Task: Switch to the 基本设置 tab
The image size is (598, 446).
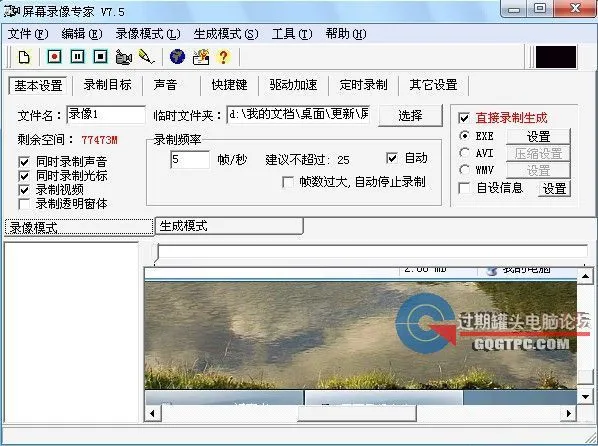Action: coord(38,85)
